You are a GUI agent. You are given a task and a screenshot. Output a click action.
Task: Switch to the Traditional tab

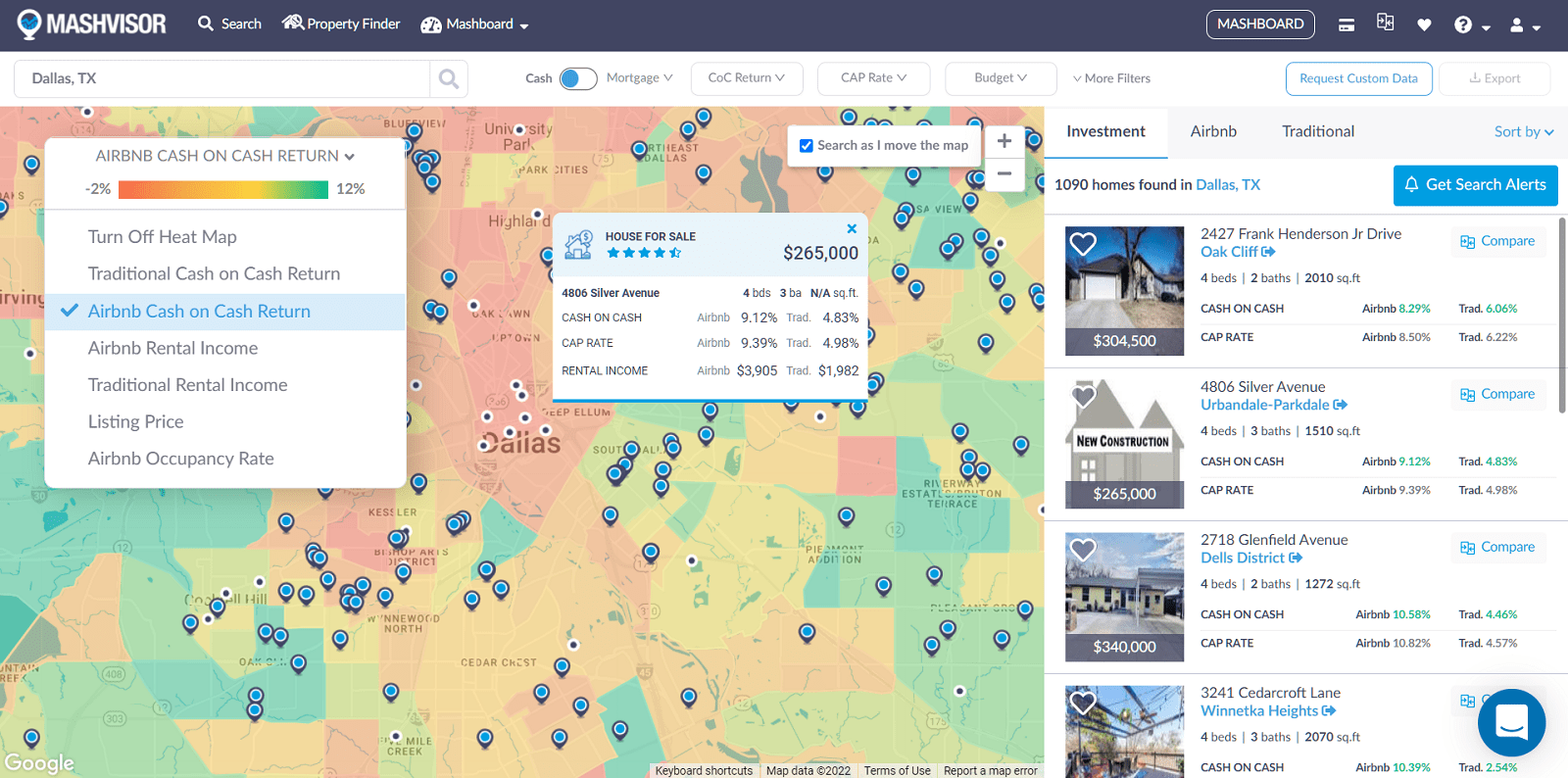[1318, 131]
